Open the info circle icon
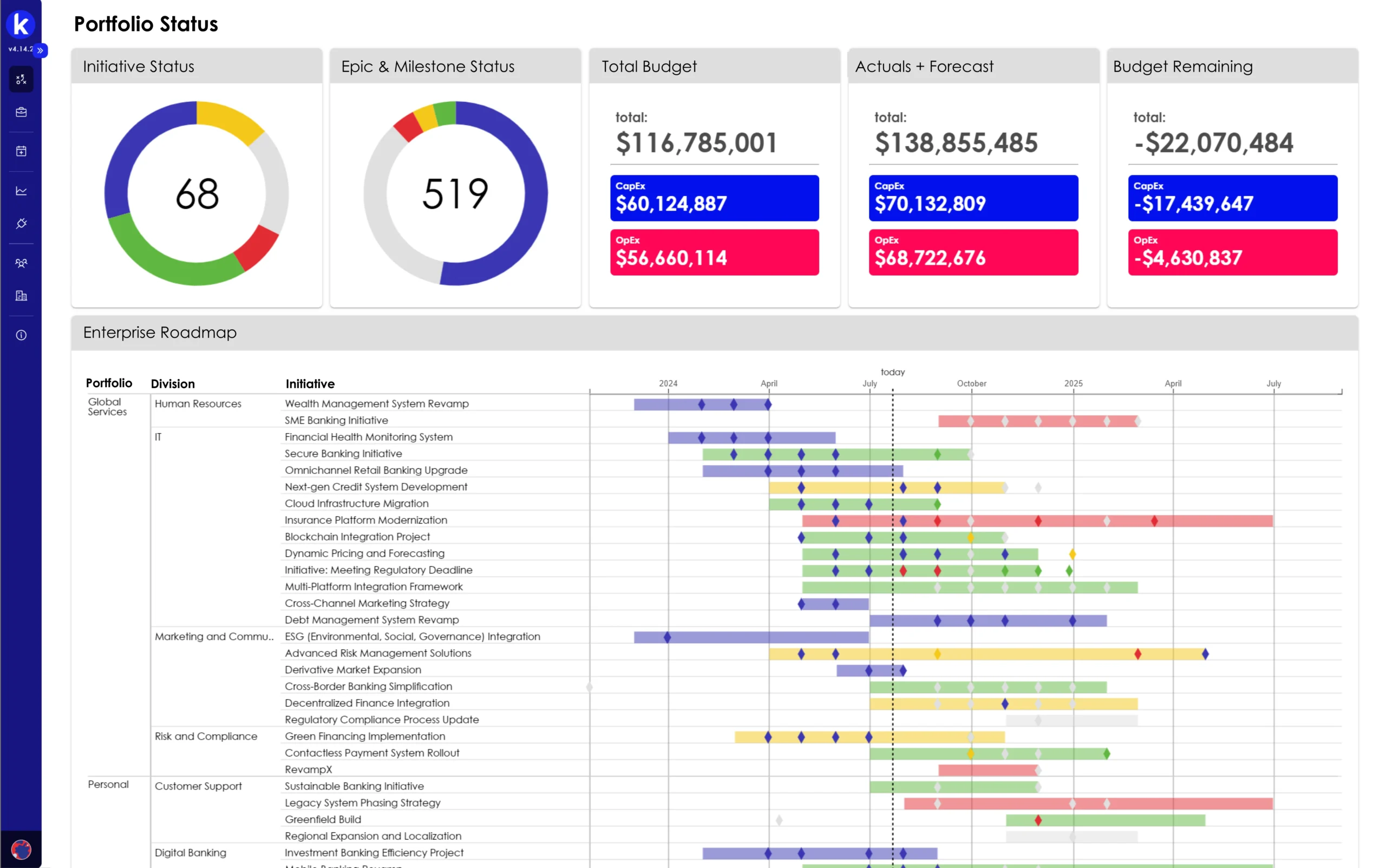 (x=21, y=335)
